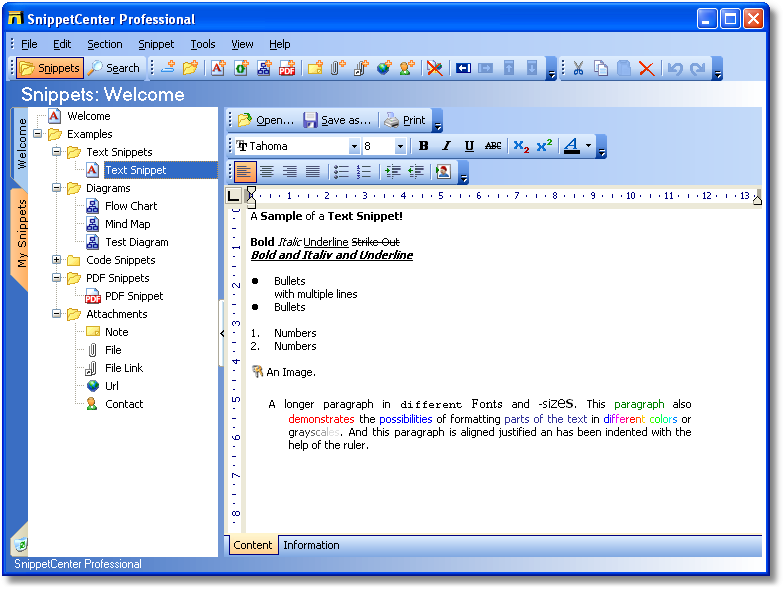Align text right
Viewport: 784px width, 590px height.
(290, 172)
